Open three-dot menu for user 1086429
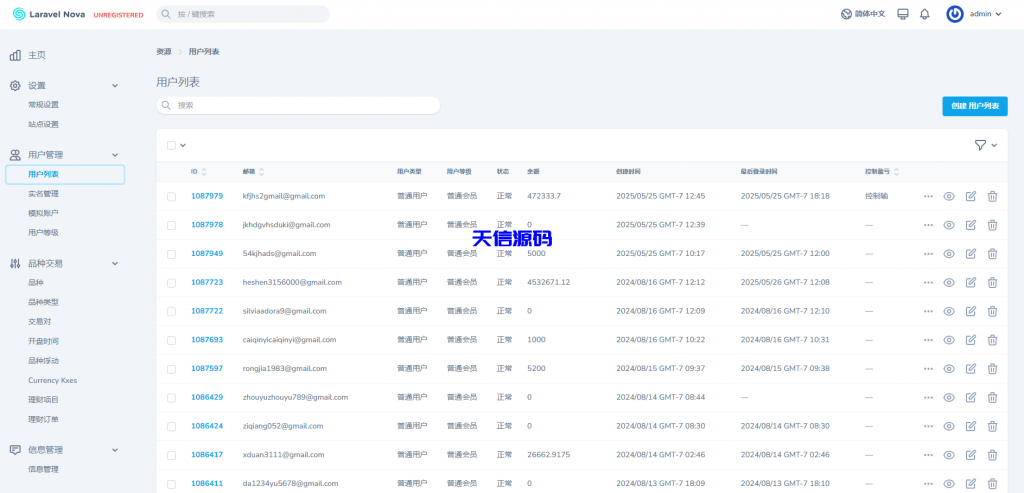The width and height of the screenshot is (1024, 493). tap(928, 397)
